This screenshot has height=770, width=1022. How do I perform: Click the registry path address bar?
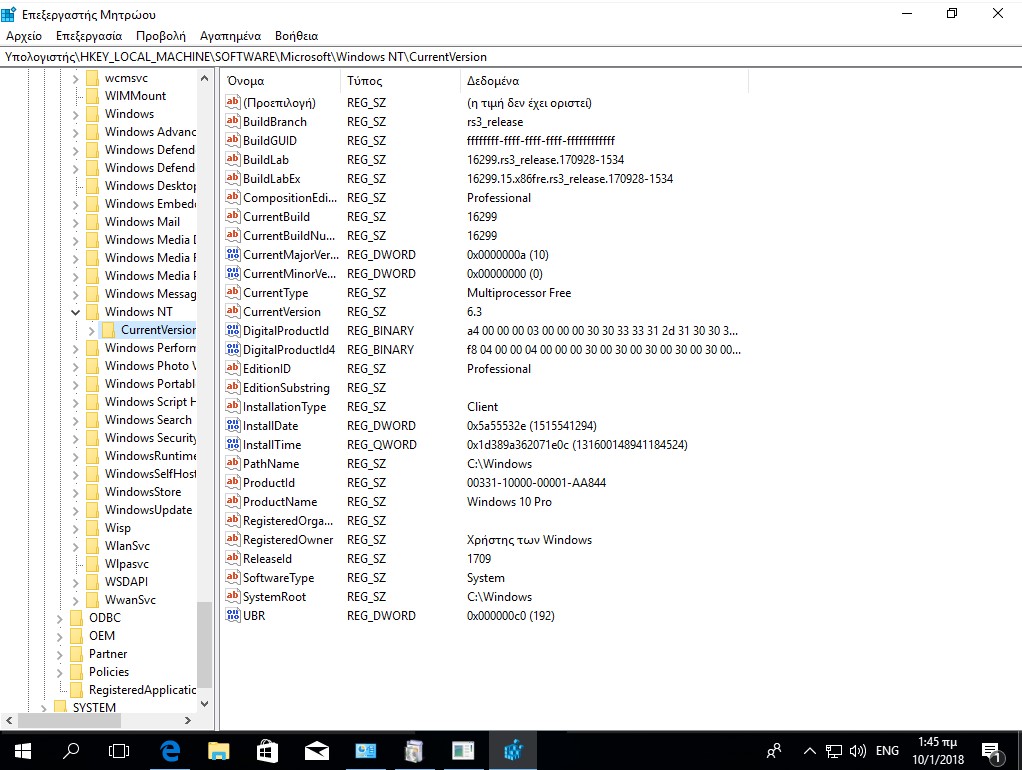[511, 57]
